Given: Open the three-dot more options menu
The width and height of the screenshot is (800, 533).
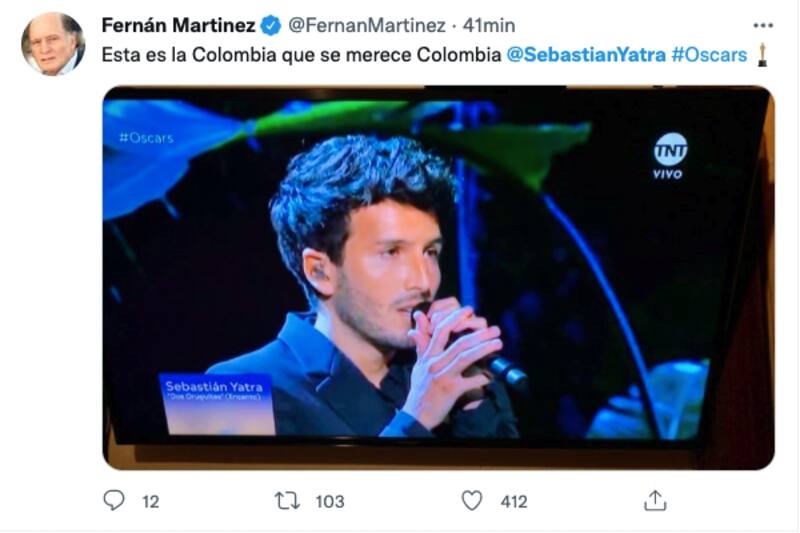Looking at the screenshot, I should point(762,25).
